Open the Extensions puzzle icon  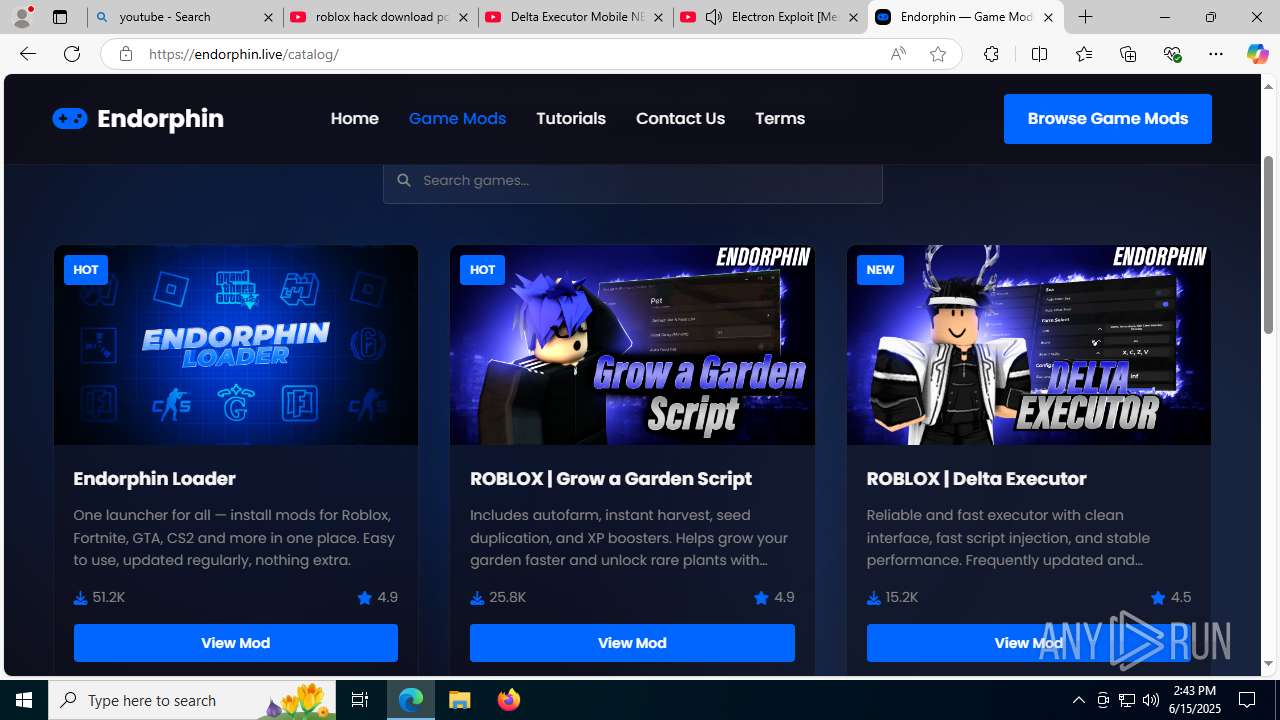991,54
